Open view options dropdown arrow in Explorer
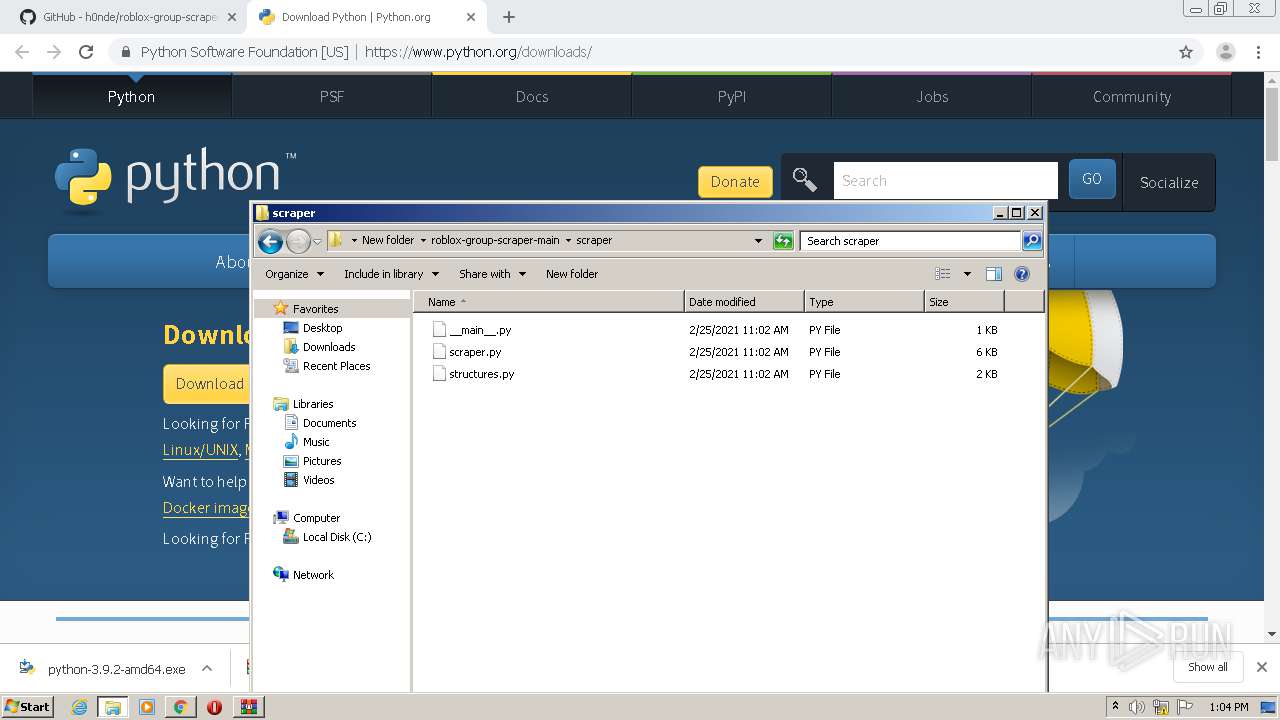 [967, 274]
